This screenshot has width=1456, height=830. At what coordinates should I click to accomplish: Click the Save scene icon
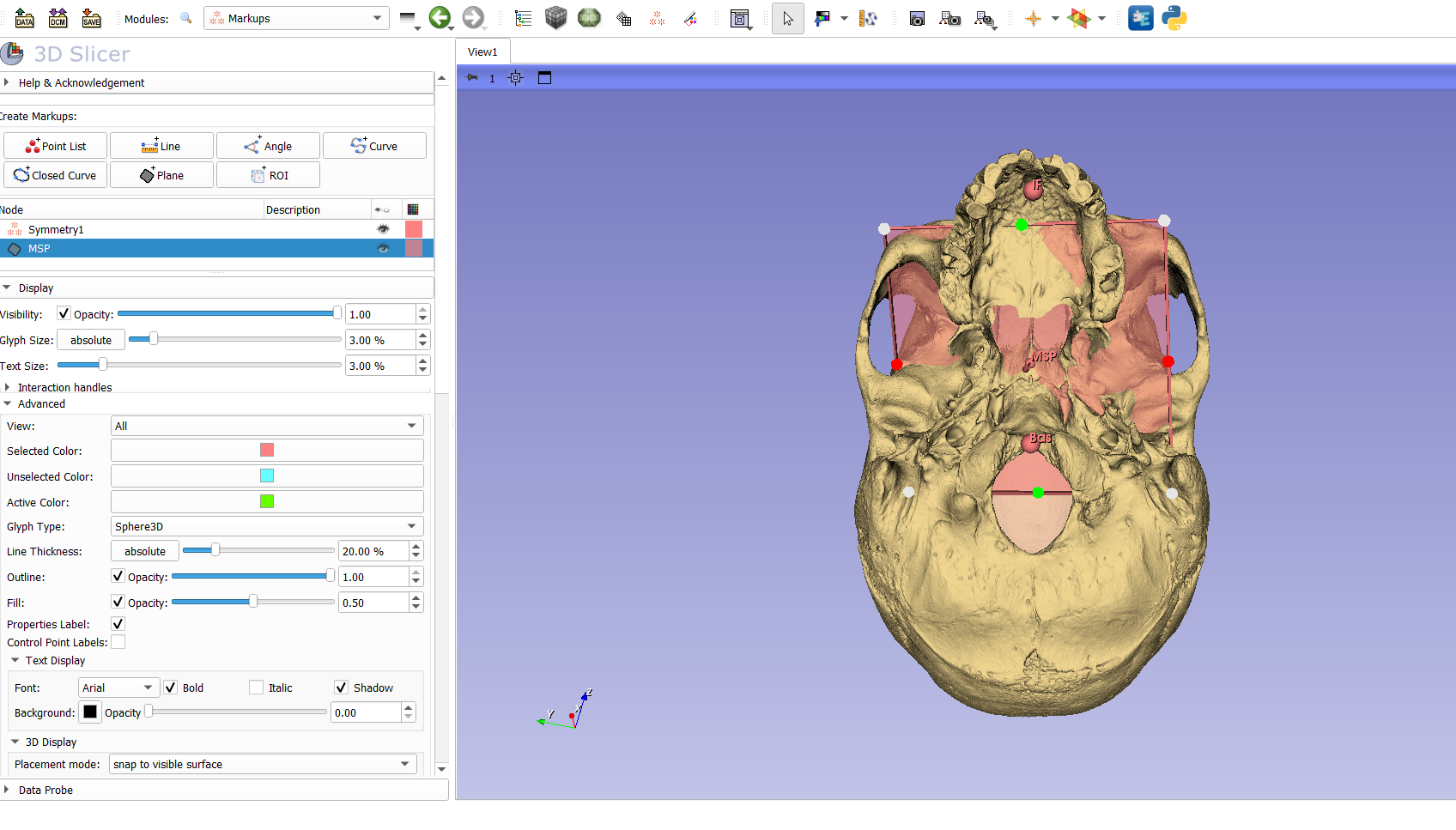click(91, 18)
